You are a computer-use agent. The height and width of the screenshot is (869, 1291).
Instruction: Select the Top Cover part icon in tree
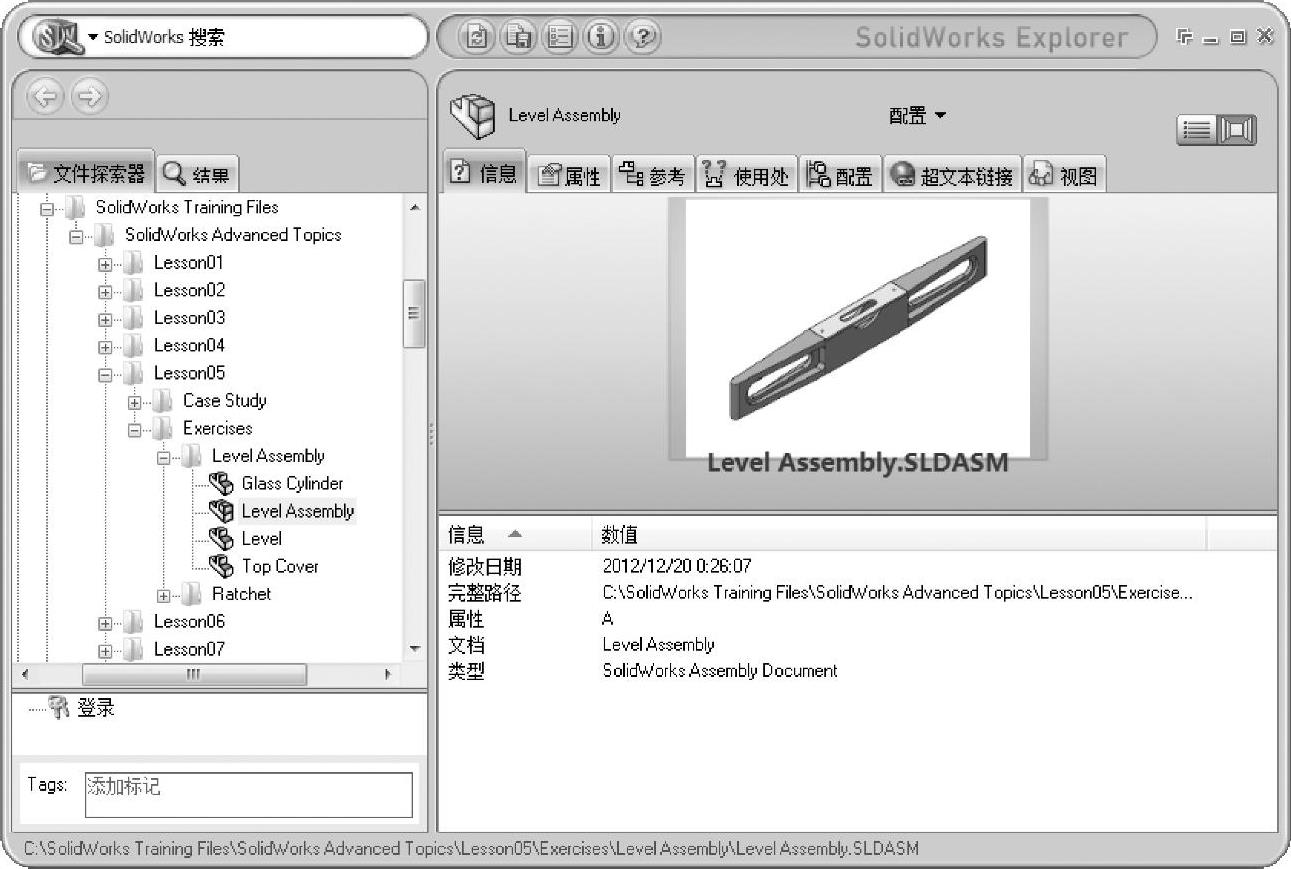pyautogui.click(x=222, y=566)
